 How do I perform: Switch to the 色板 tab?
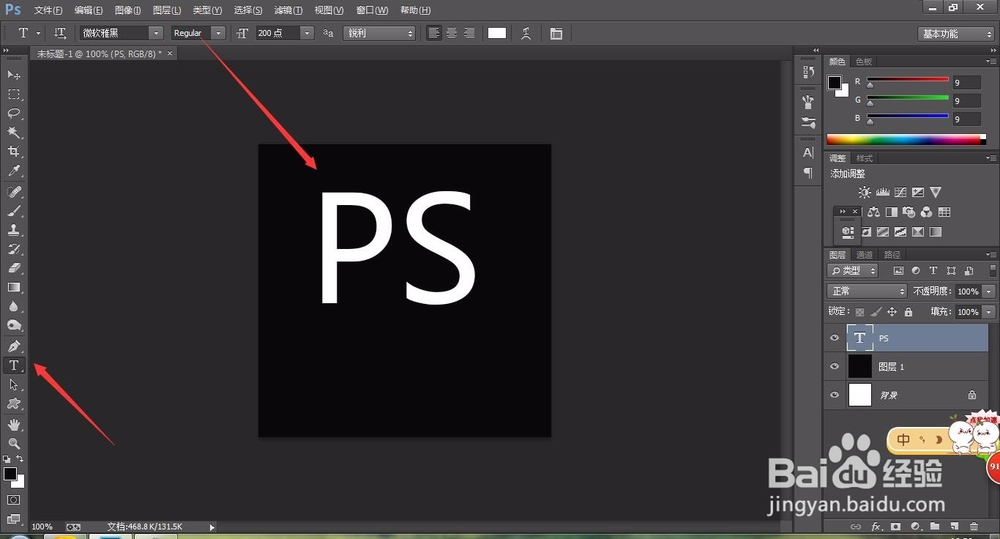click(x=864, y=61)
